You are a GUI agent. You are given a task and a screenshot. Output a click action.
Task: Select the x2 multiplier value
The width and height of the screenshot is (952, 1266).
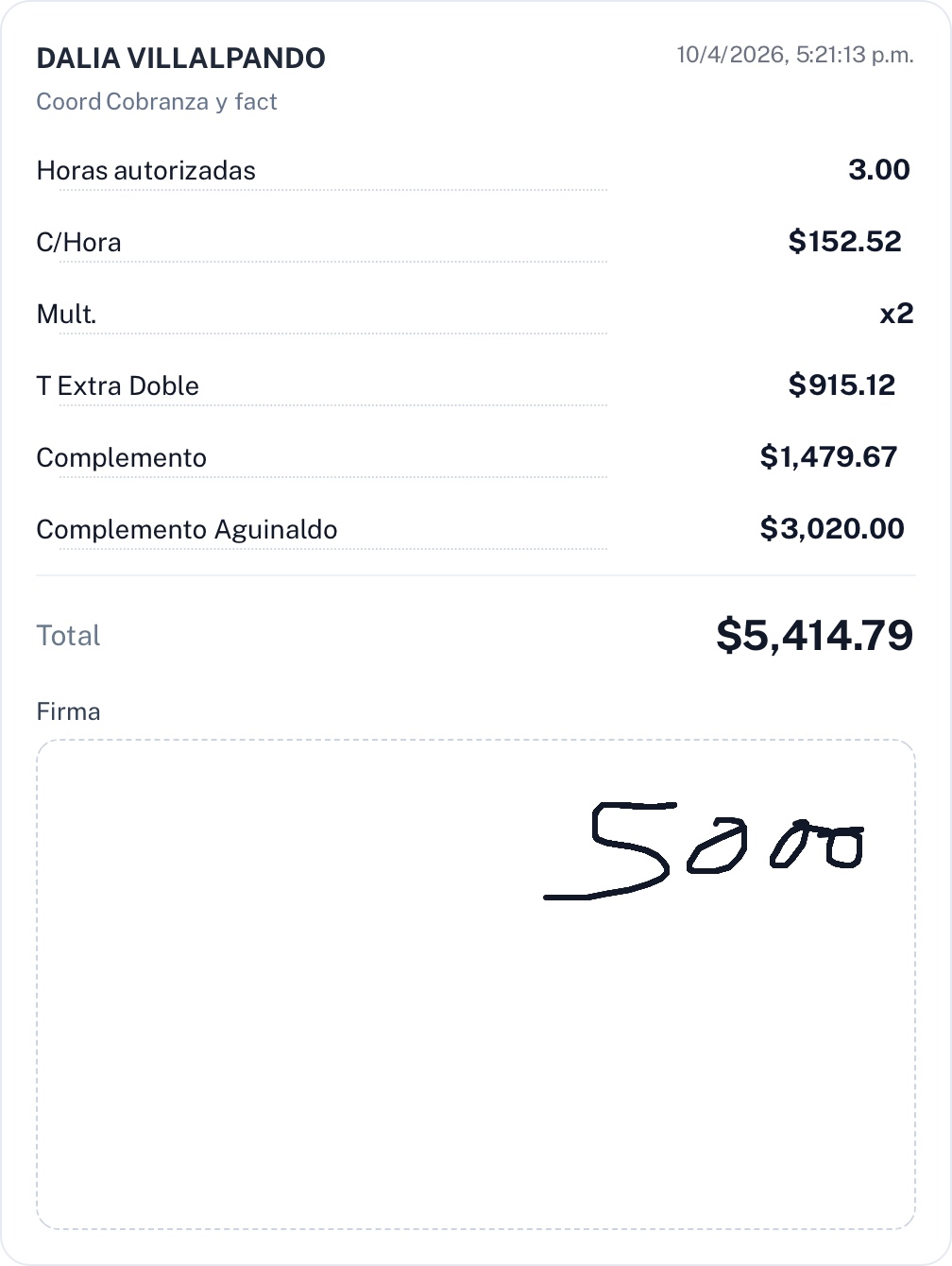895,314
